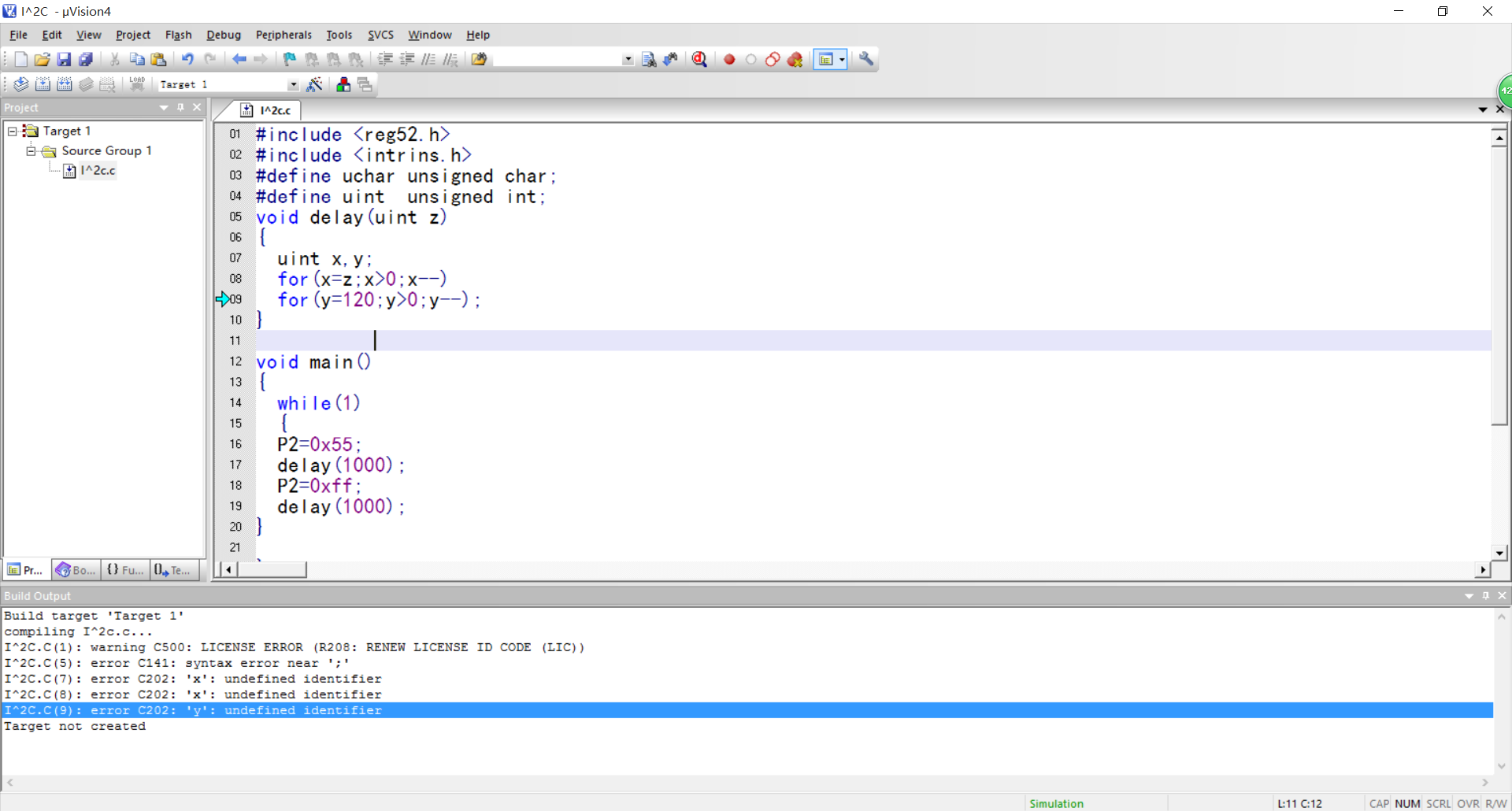Open the Build Output panel dropdown arrow
The height and width of the screenshot is (811, 1512).
click(1469, 596)
